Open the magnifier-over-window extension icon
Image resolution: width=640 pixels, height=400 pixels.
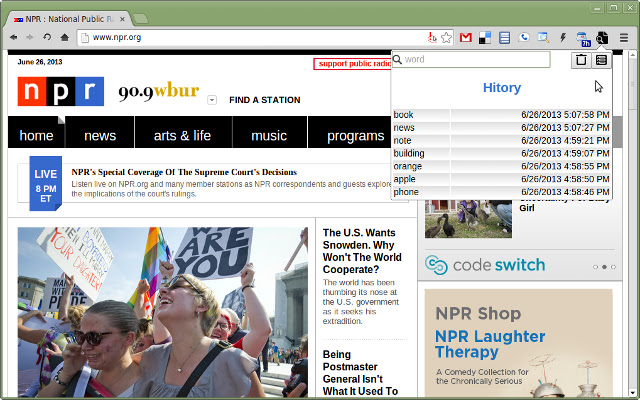[543, 38]
